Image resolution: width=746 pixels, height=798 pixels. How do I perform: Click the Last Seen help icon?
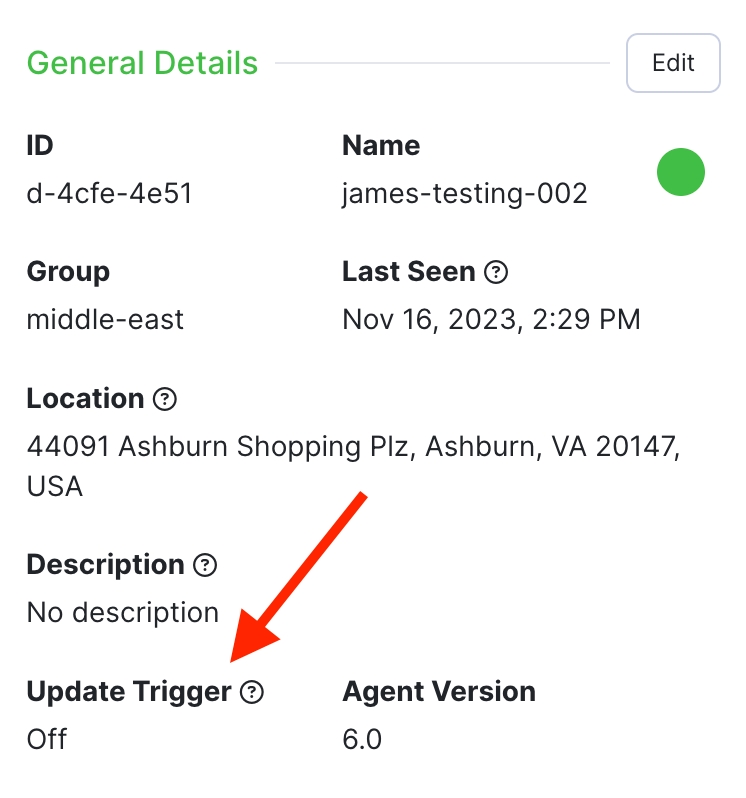[x=496, y=272]
